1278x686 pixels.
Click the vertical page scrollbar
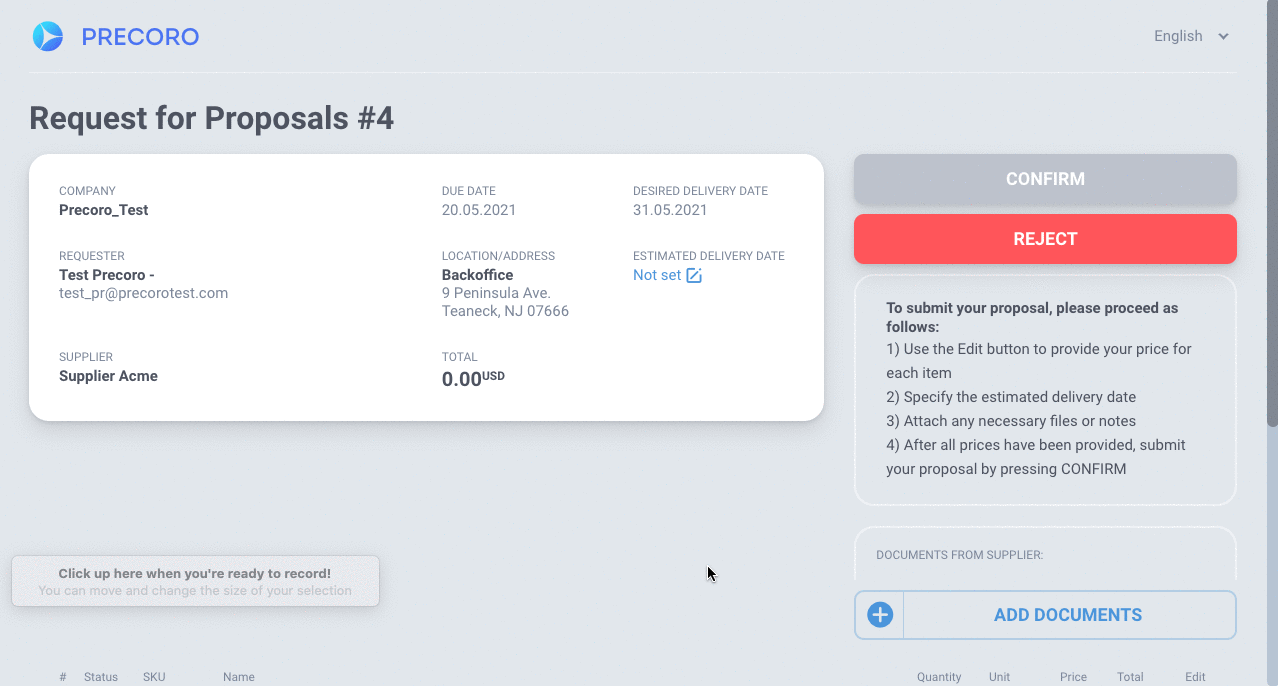coord(1272,215)
